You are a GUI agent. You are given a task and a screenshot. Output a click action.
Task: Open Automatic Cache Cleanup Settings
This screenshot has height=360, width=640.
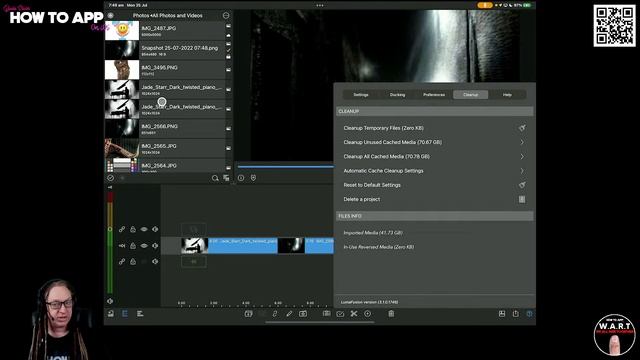tap(434, 171)
